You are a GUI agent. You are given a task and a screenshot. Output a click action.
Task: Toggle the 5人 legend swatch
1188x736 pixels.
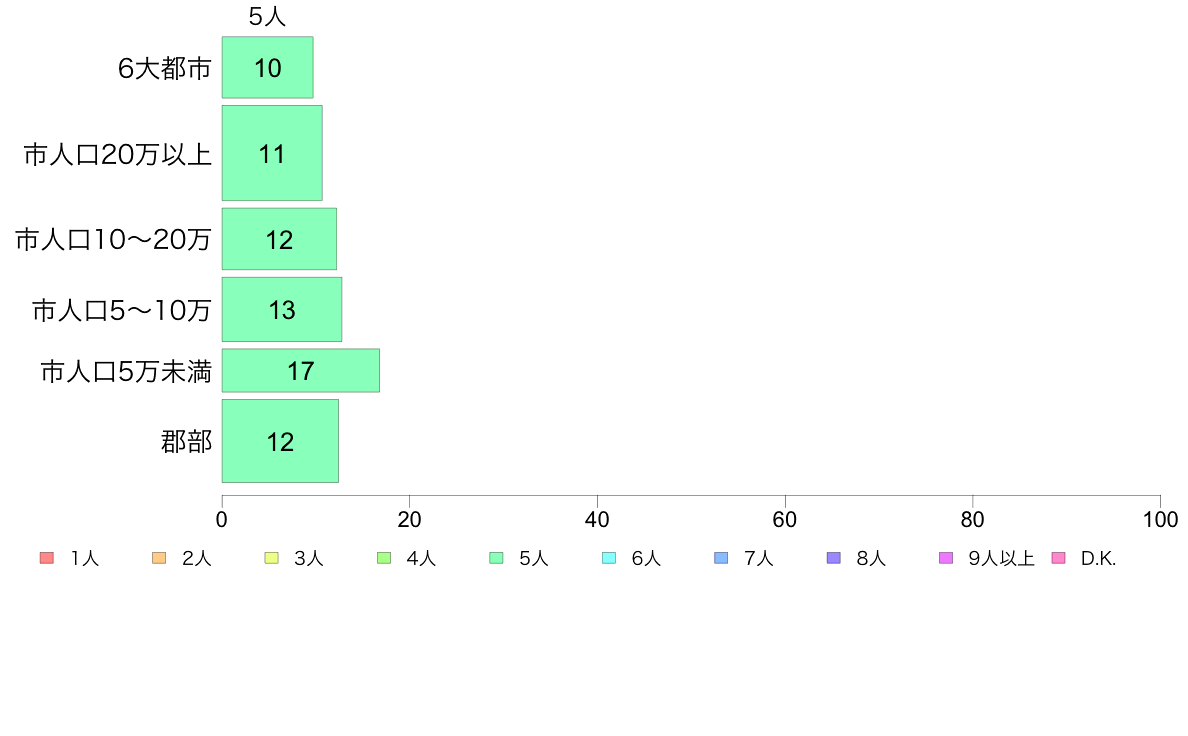[496, 558]
